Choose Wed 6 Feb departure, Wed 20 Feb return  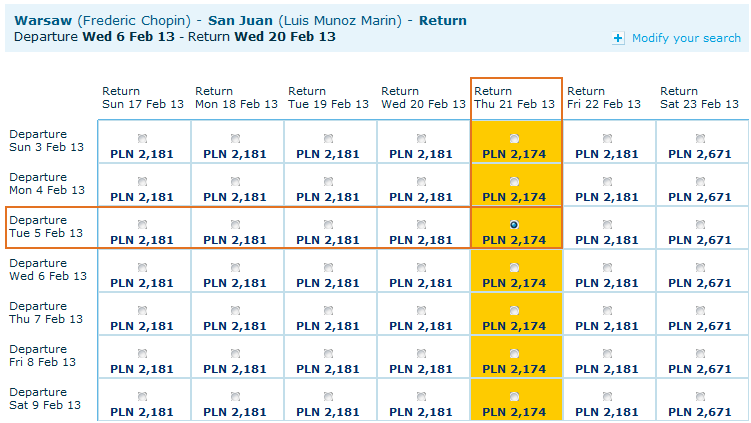click(x=421, y=268)
